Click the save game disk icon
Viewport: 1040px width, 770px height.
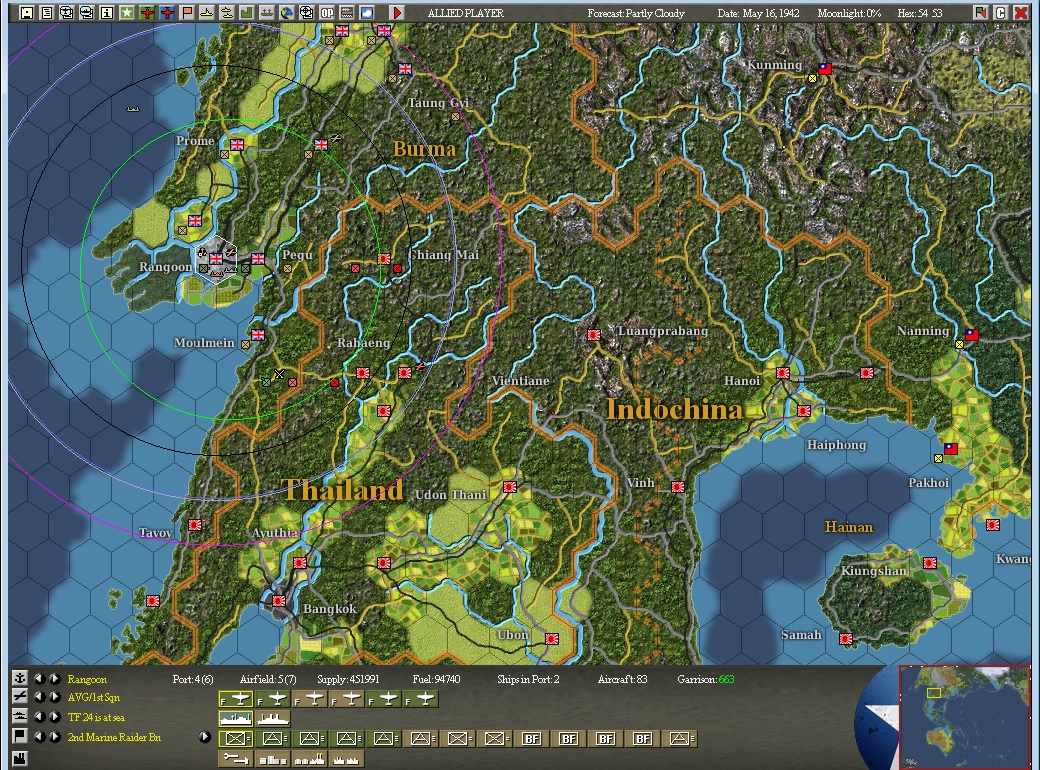pos(27,12)
